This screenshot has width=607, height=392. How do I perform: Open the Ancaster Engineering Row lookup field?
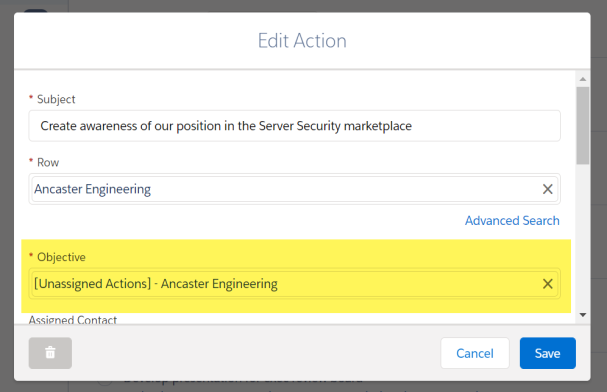(x=286, y=189)
